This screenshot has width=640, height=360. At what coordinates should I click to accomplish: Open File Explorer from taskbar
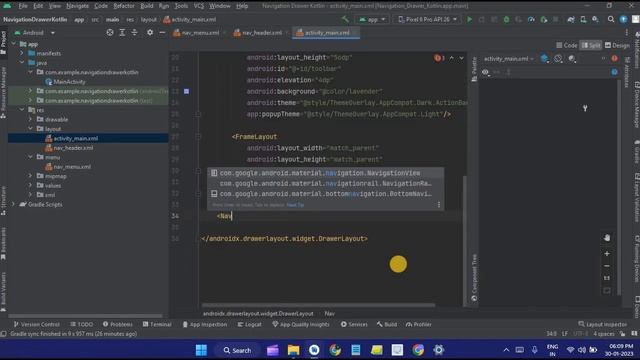293,350
